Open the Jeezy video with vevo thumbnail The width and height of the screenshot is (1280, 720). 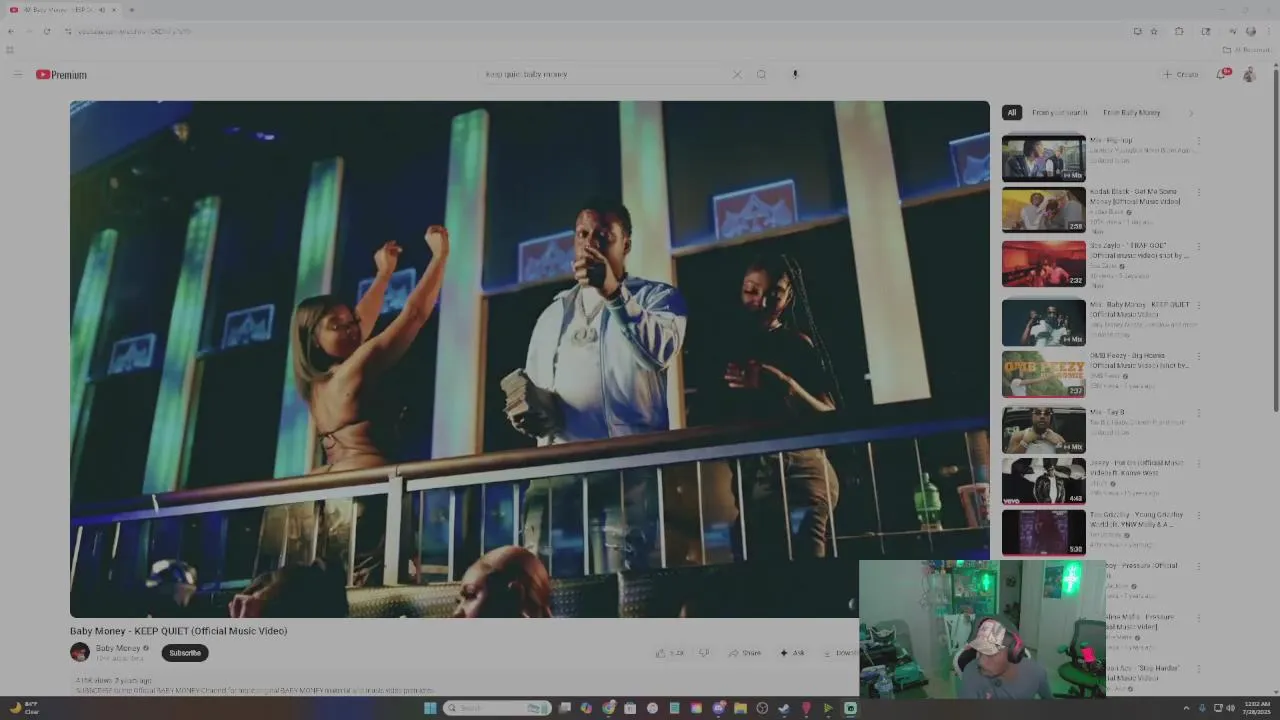(x=1043, y=480)
